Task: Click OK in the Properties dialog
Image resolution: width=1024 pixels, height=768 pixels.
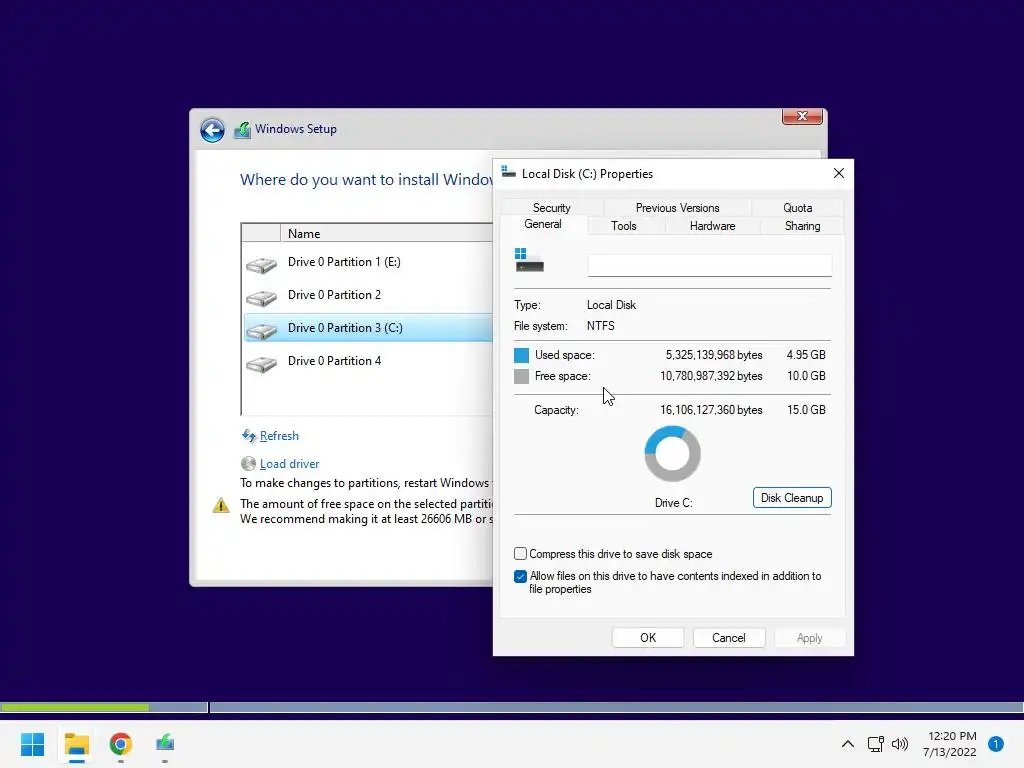Action: coord(648,638)
